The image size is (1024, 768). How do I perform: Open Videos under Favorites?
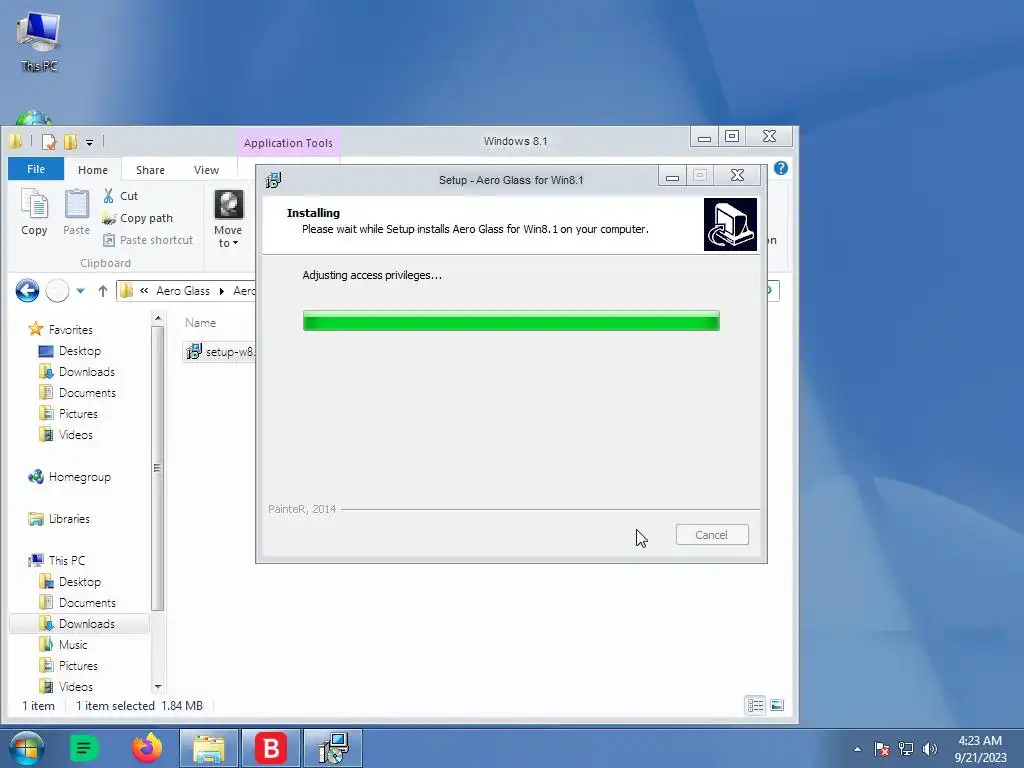66,434
